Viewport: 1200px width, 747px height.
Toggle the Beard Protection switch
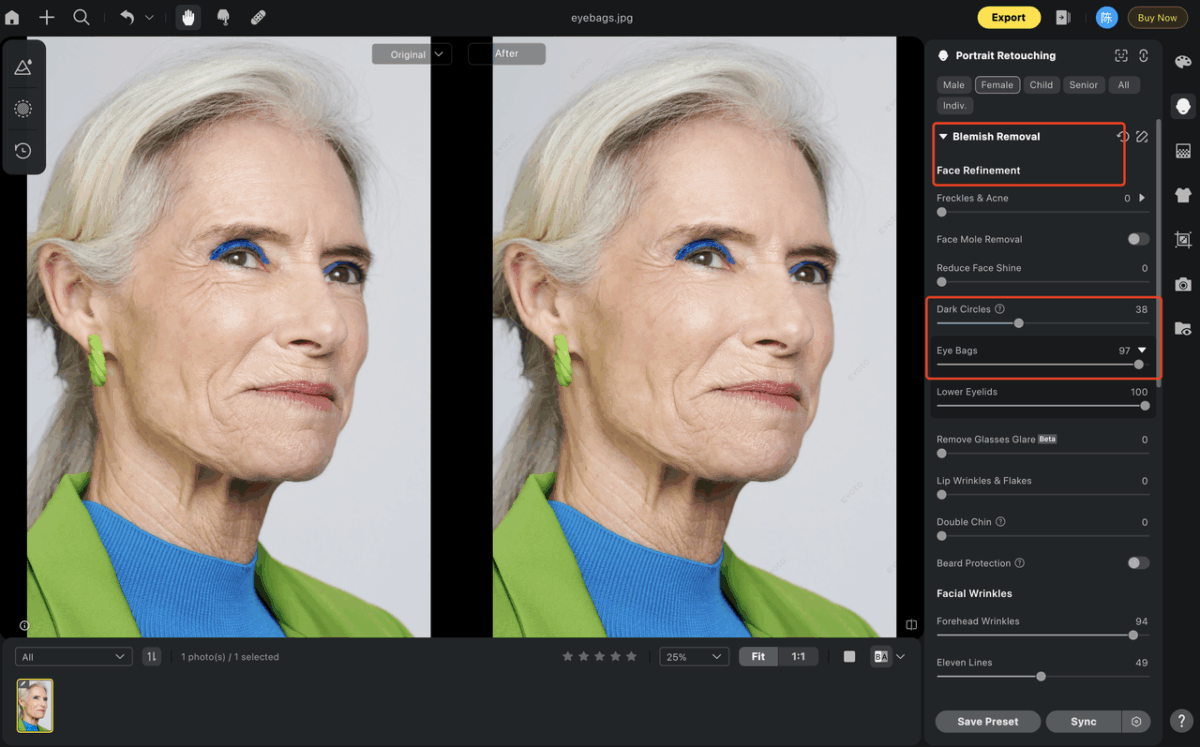pyautogui.click(x=1138, y=563)
